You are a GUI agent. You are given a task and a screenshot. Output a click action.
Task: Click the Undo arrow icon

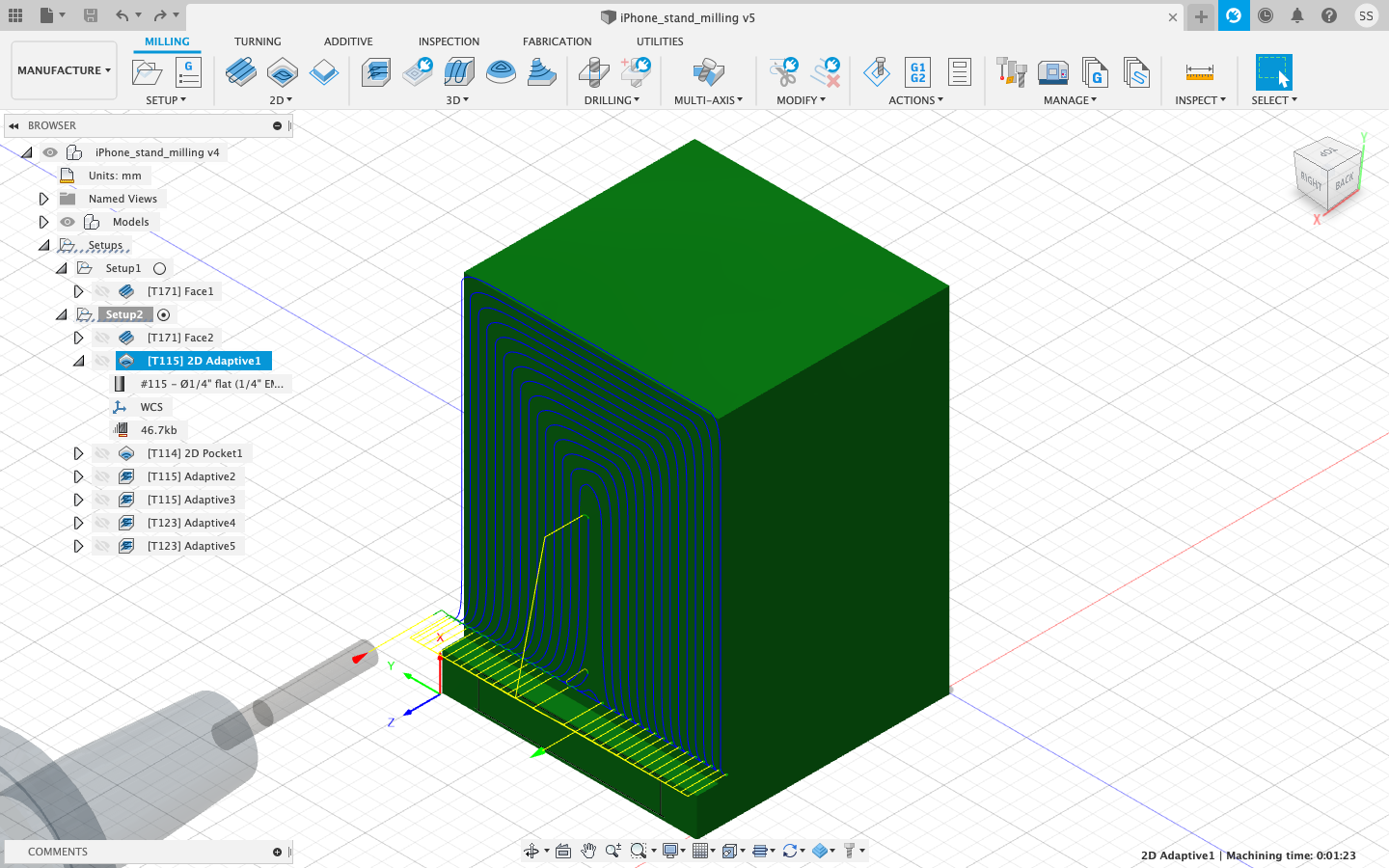(x=122, y=15)
